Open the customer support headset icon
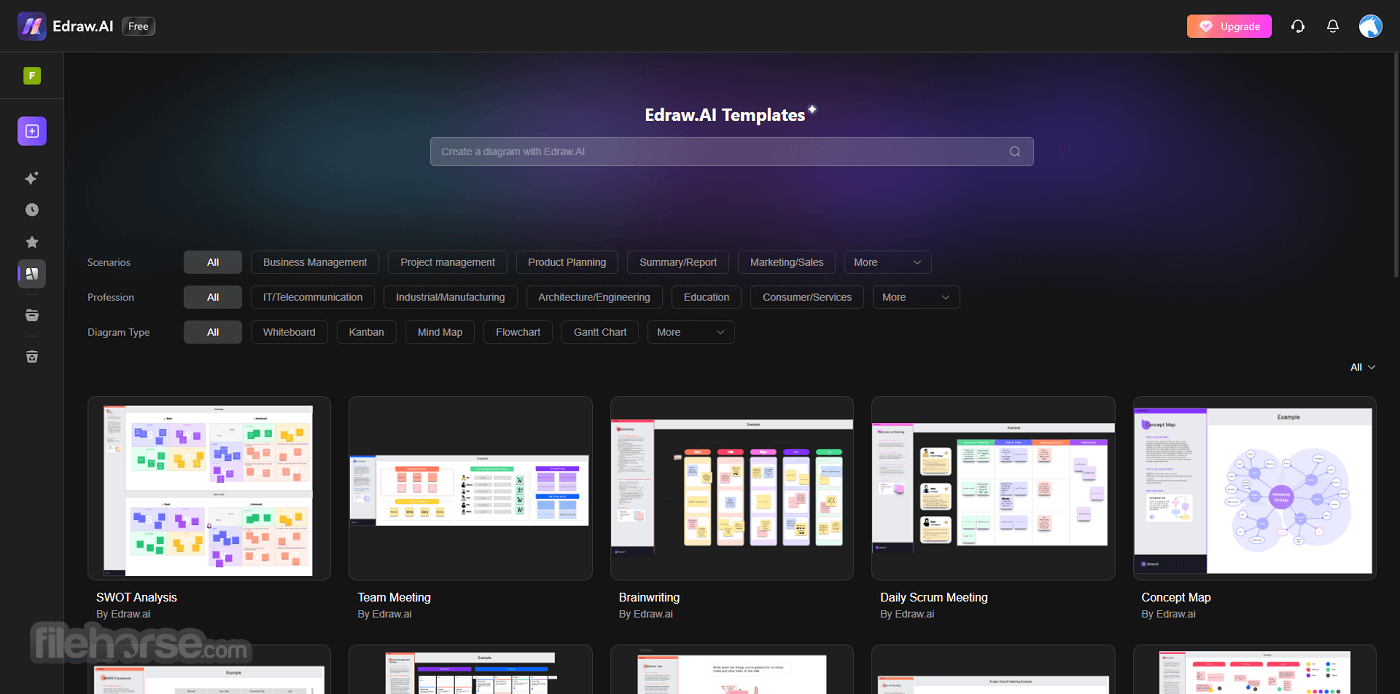This screenshot has width=1400, height=694. click(x=1298, y=26)
